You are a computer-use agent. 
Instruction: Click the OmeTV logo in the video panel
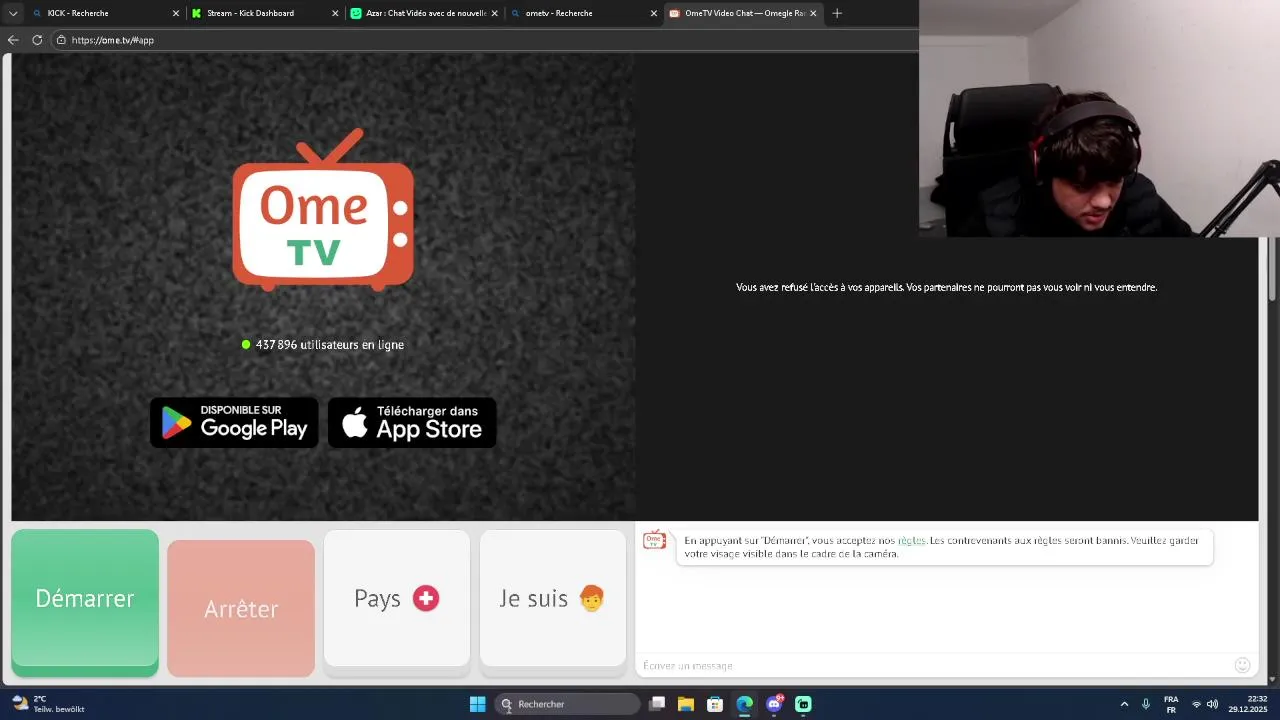pyautogui.click(x=323, y=210)
